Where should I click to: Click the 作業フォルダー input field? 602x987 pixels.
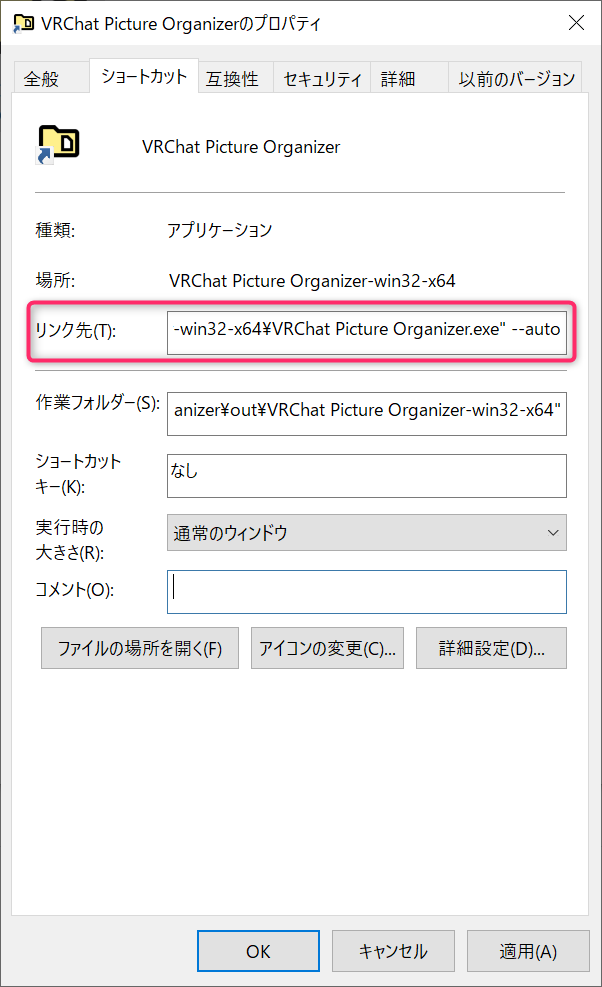coord(366,414)
